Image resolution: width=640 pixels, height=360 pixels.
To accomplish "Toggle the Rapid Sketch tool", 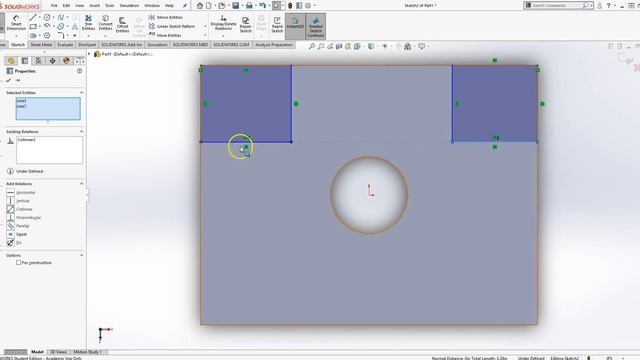I will pos(277,24).
